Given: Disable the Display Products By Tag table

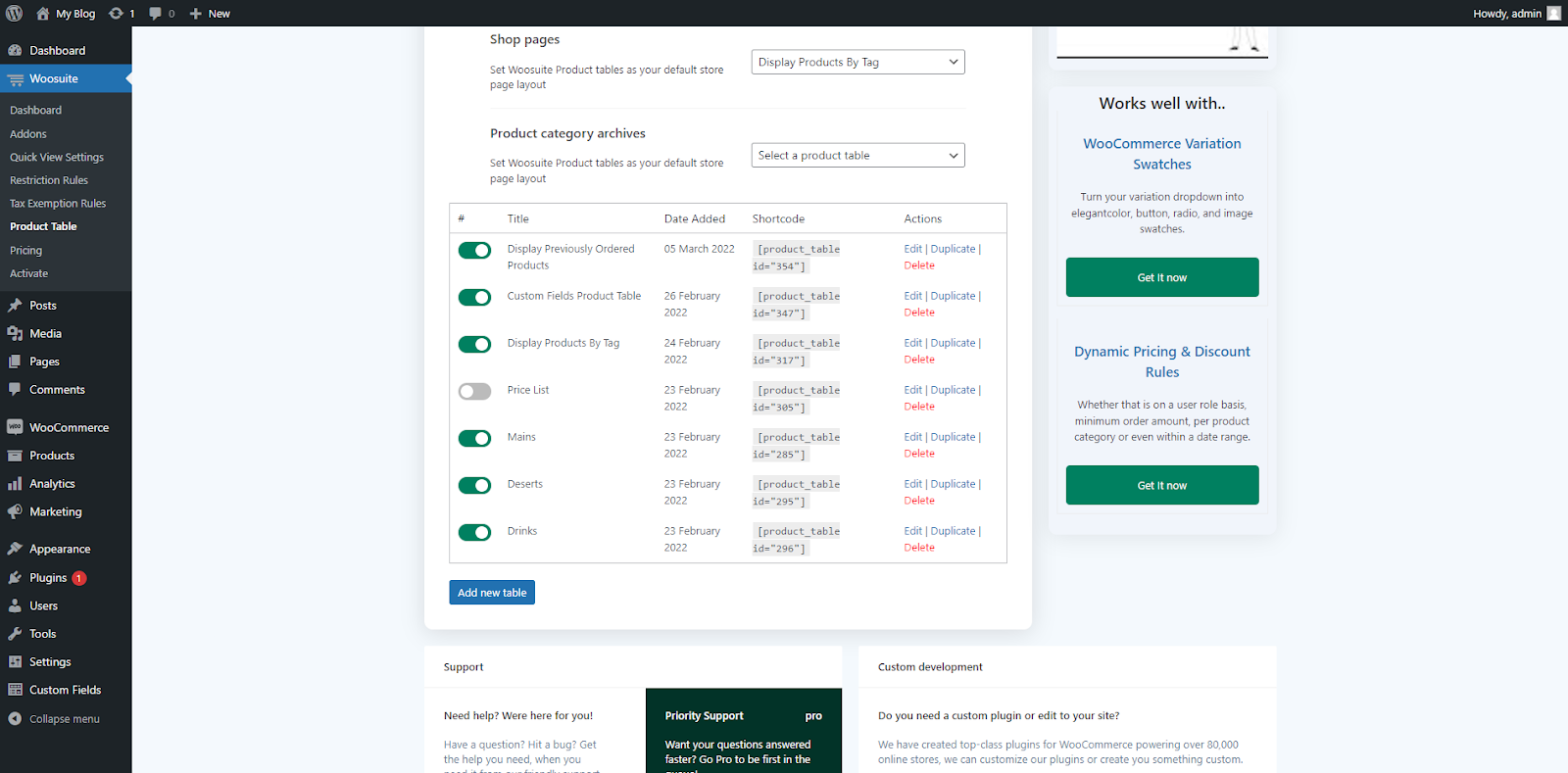Looking at the screenshot, I should pyautogui.click(x=474, y=344).
